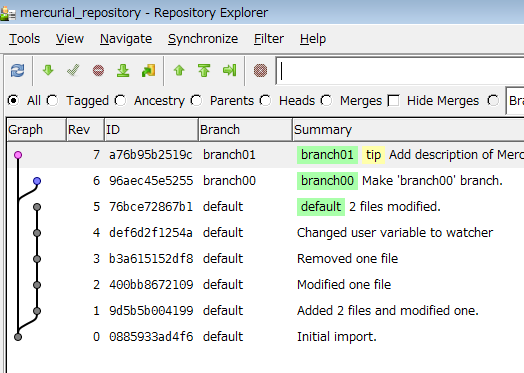The image size is (524, 373).
Task: Click summary 'Initial import.'
Action: 337,337
